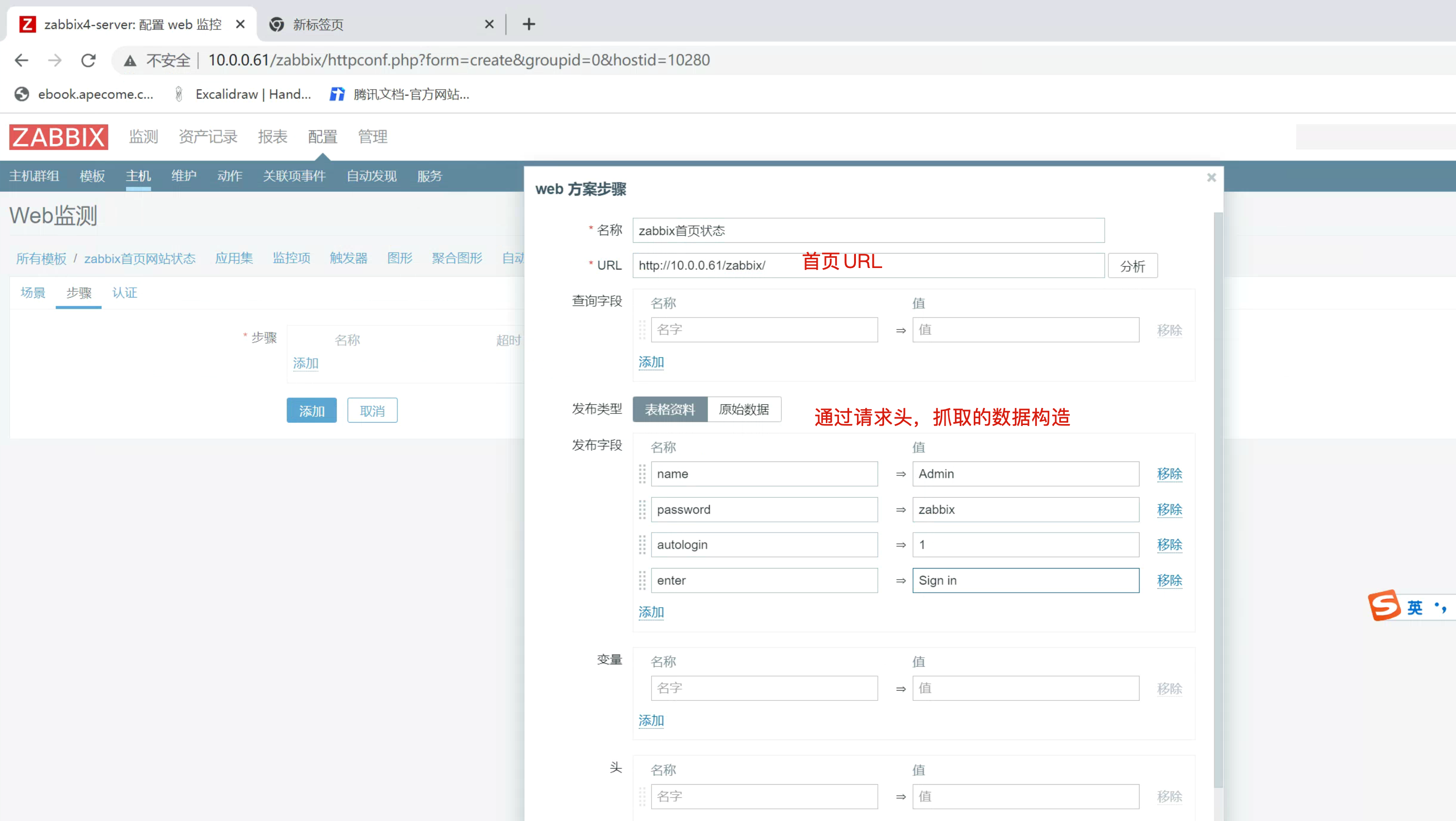The width and height of the screenshot is (1456, 821).
Task: Click the 分析 button next to URL
Action: coord(1133,266)
